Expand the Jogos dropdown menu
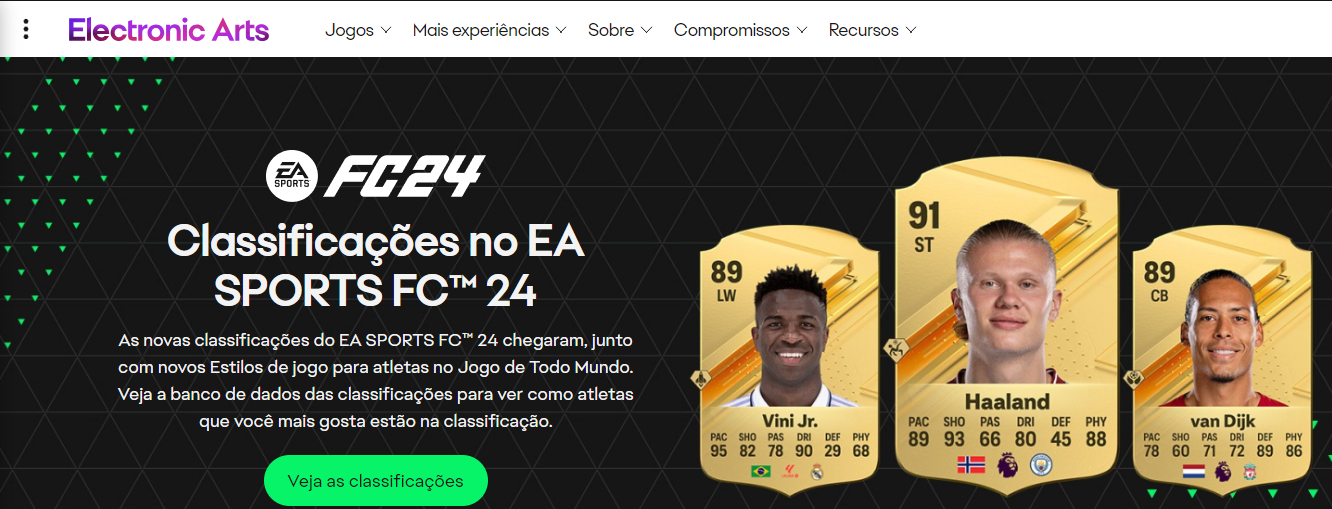This screenshot has height=509, width=1332. pos(358,30)
